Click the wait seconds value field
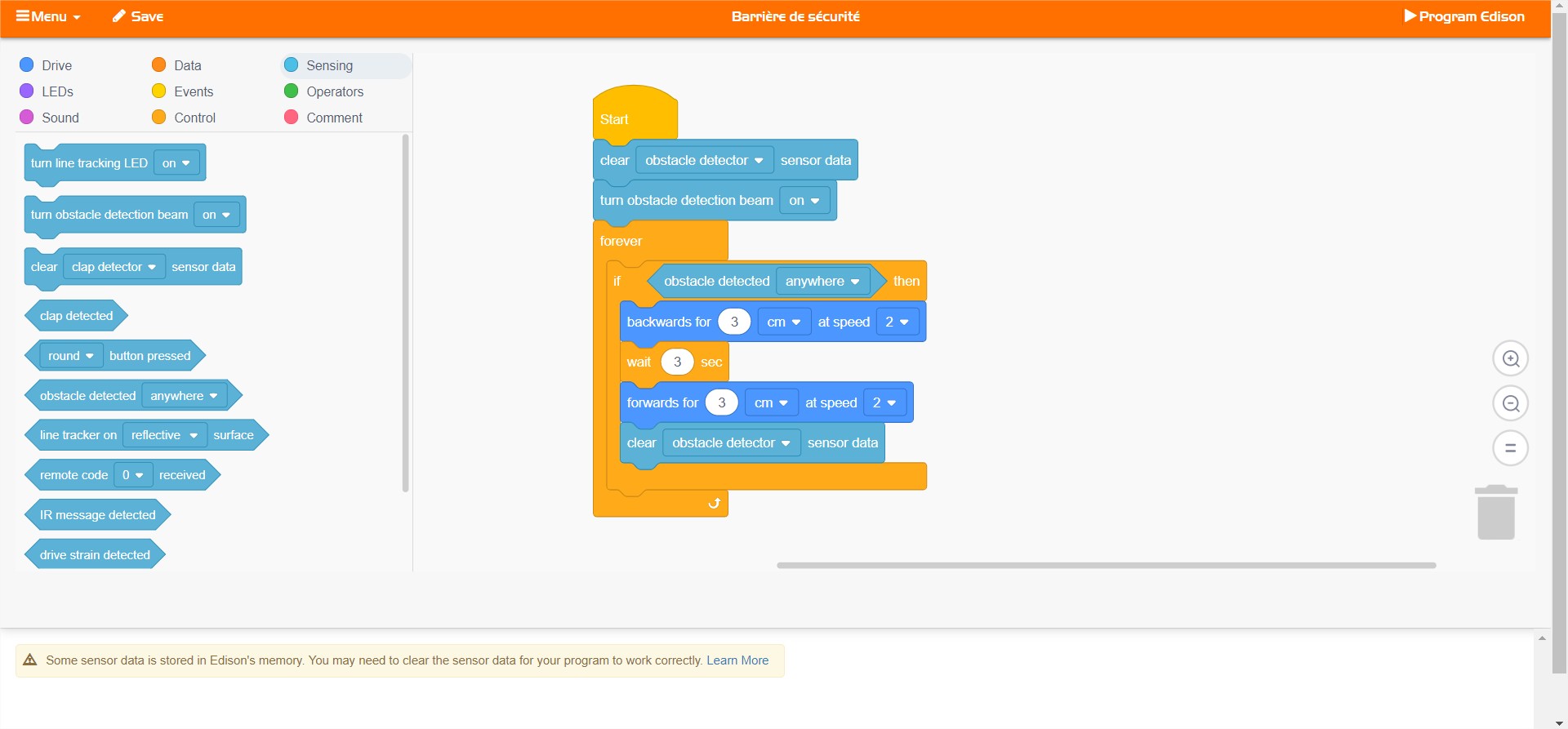1568x729 pixels. point(677,362)
